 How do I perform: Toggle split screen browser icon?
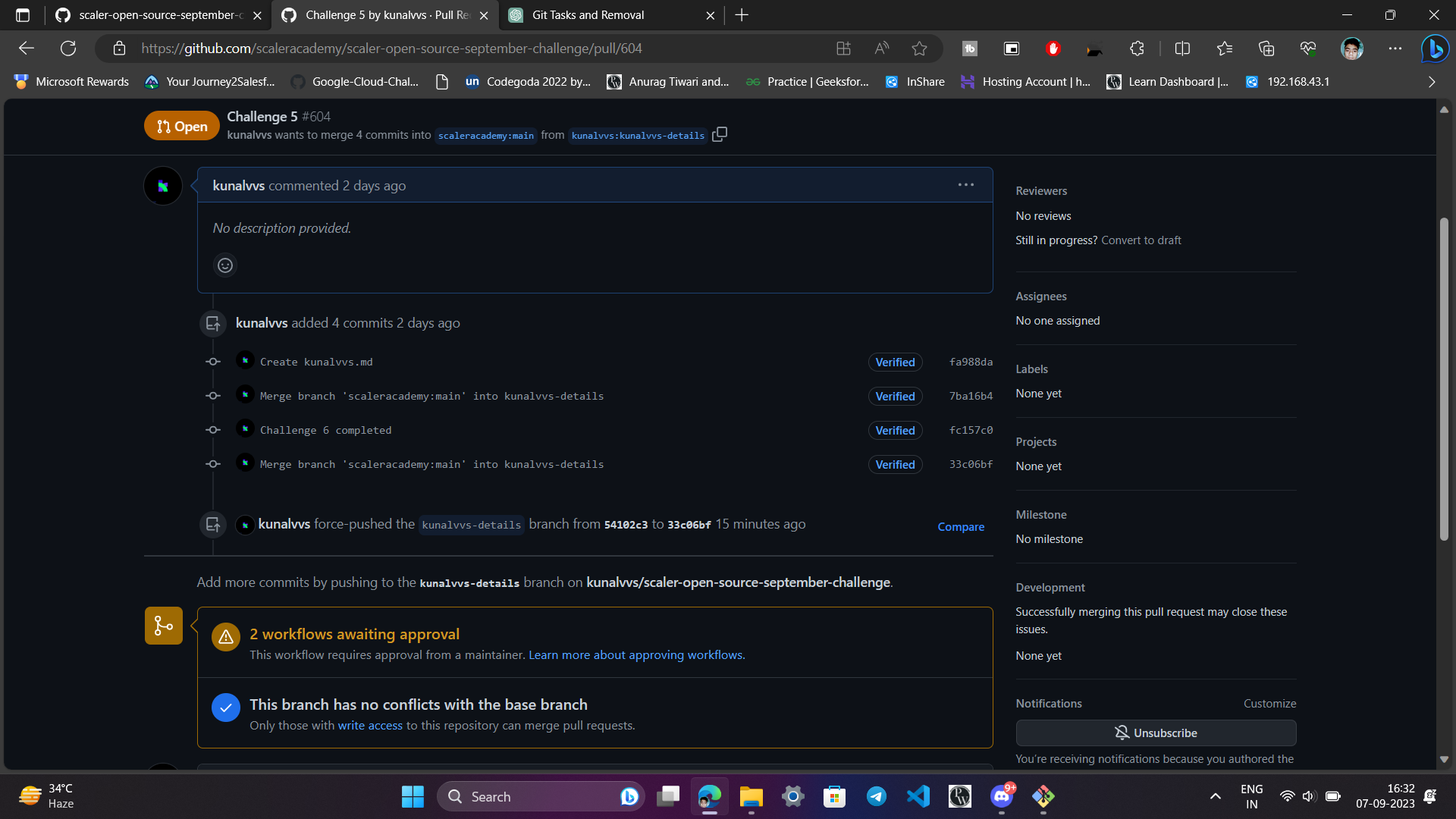pyautogui.click(x=1181, y=49)
